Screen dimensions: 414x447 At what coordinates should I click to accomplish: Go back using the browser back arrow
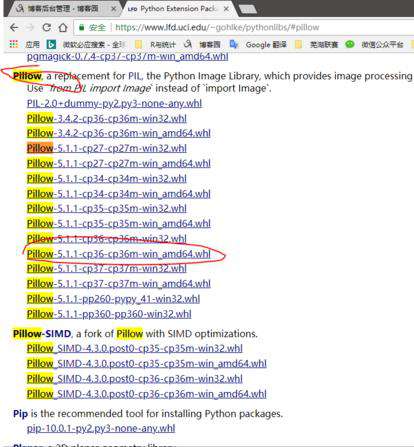click(x=14, y=28)
